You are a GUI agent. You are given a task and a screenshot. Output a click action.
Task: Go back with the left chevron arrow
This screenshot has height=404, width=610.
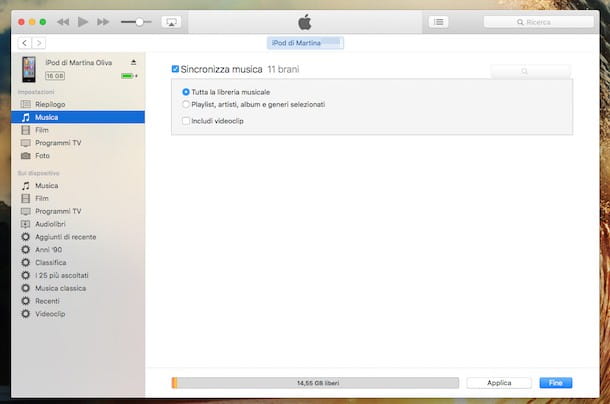[x=25, y=43]
